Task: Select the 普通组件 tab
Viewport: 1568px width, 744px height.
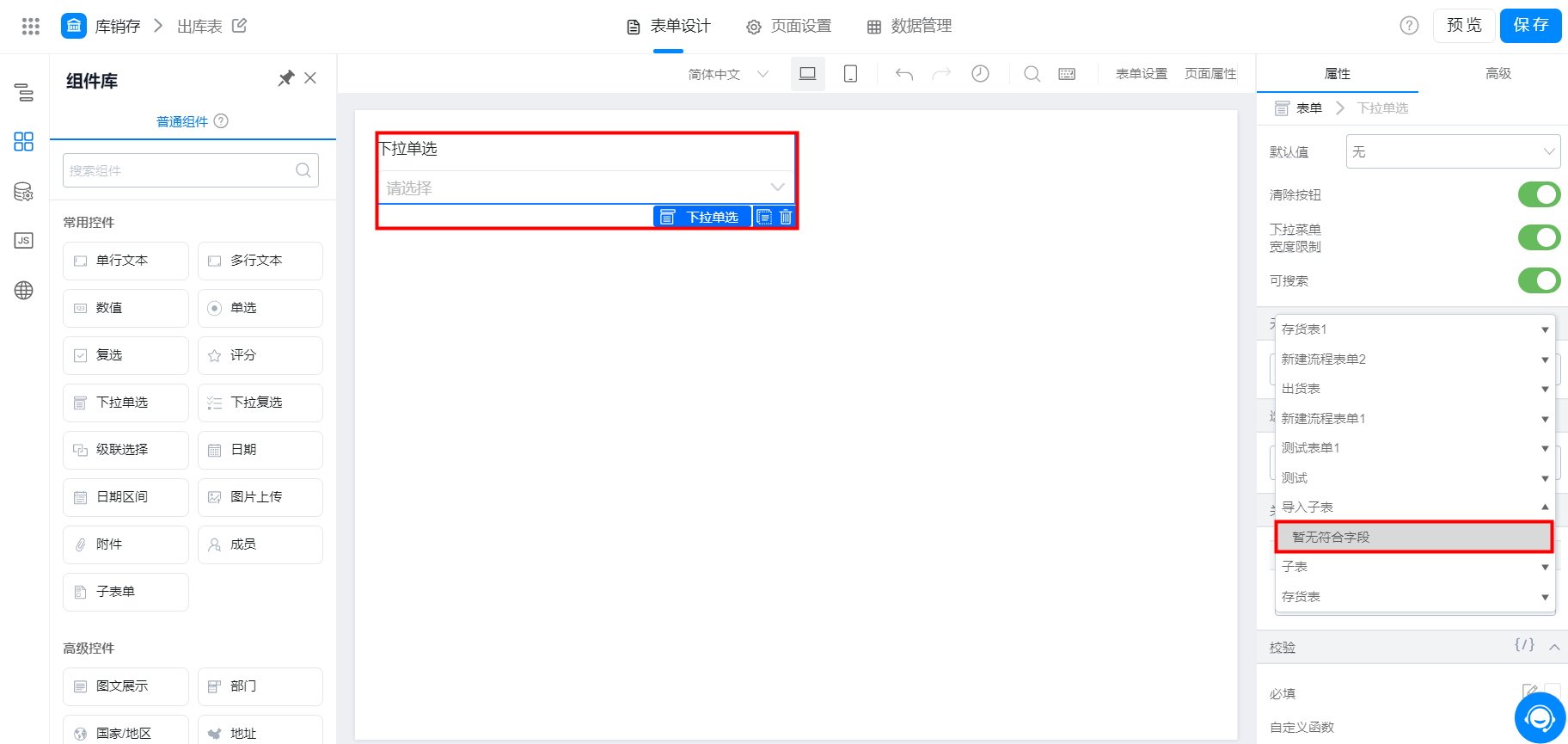Action: (182, 121)
